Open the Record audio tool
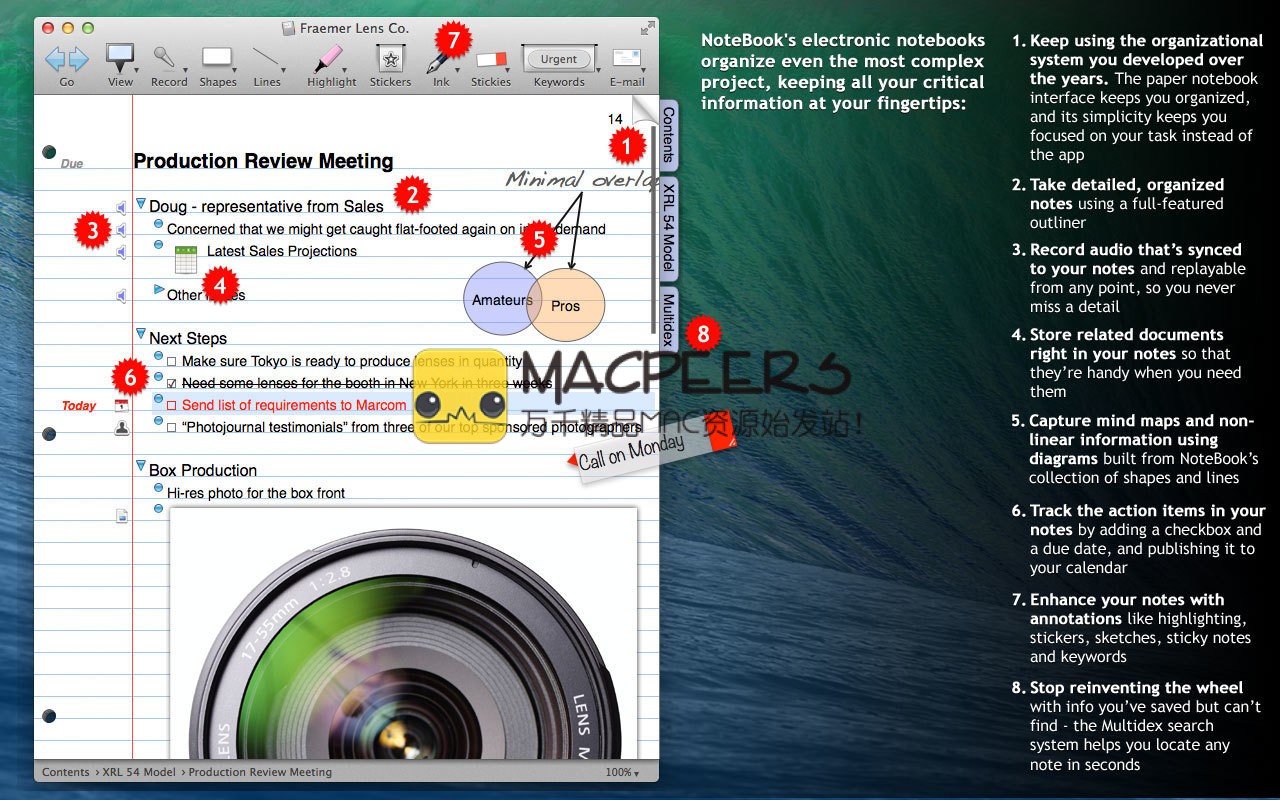The width and height of the screenshot is (1280, 800). click(166, 58)
